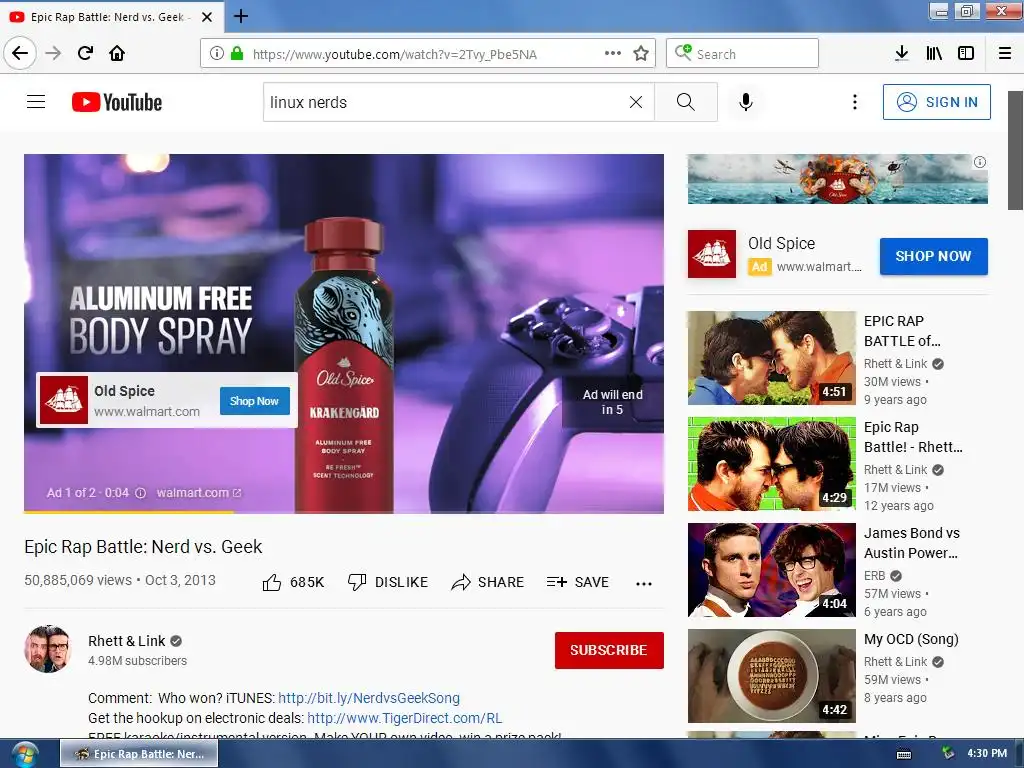Open the My OCD (Song) video
Screen dimensions: 1024x768
pyautogui.click(x=911, y=639)
